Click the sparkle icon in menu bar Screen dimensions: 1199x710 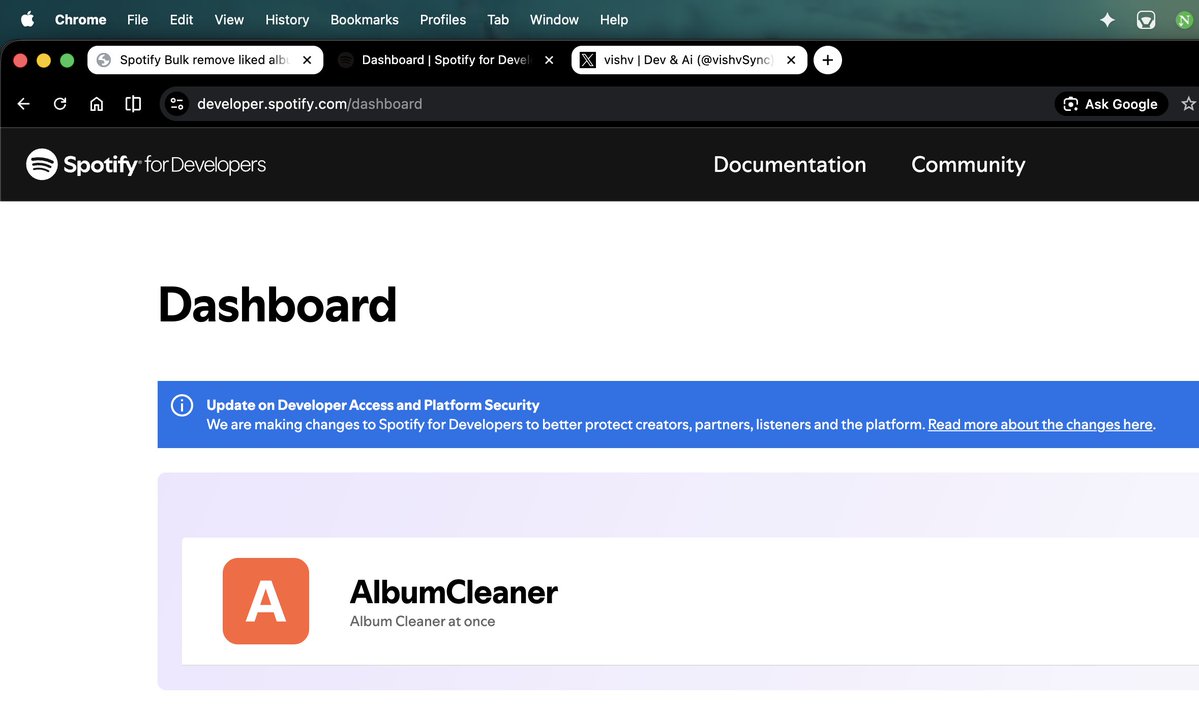tap(1106, 20)
